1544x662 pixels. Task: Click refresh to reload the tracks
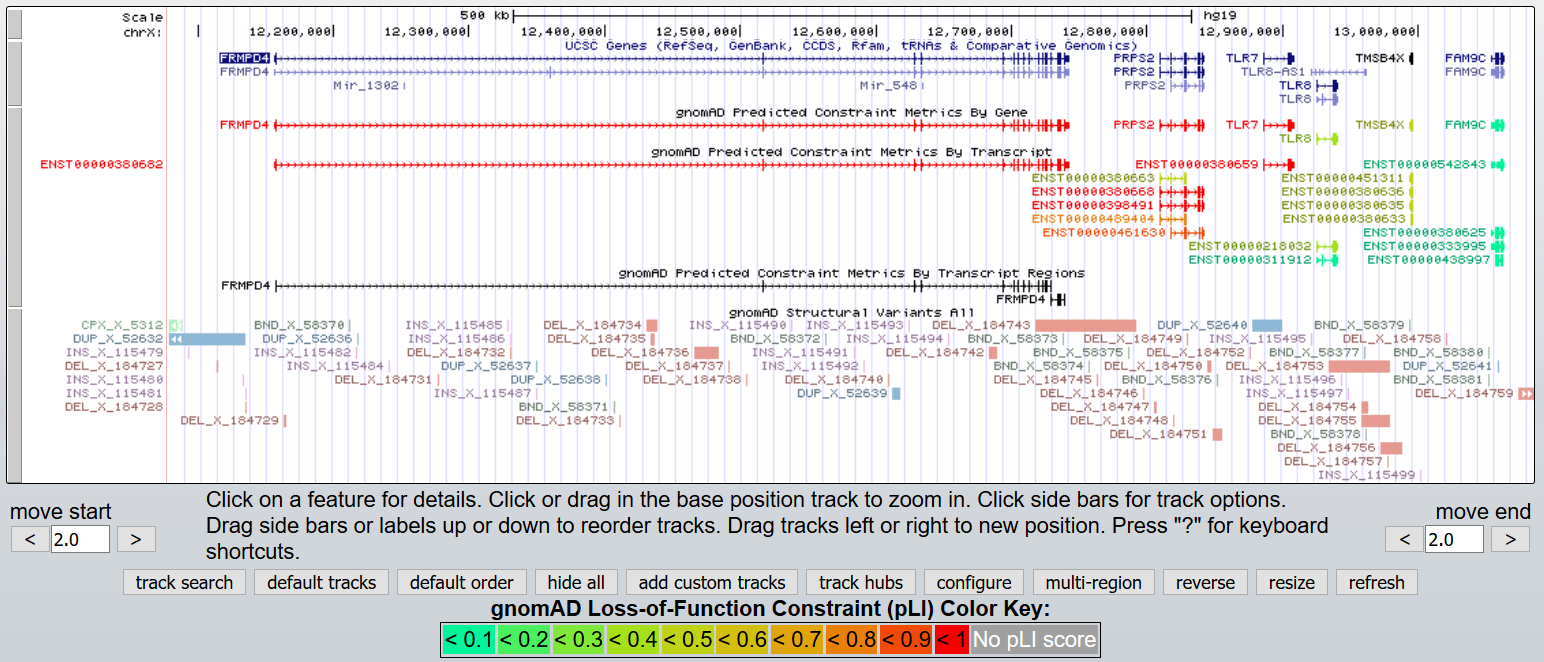[x=1376, y=582]
